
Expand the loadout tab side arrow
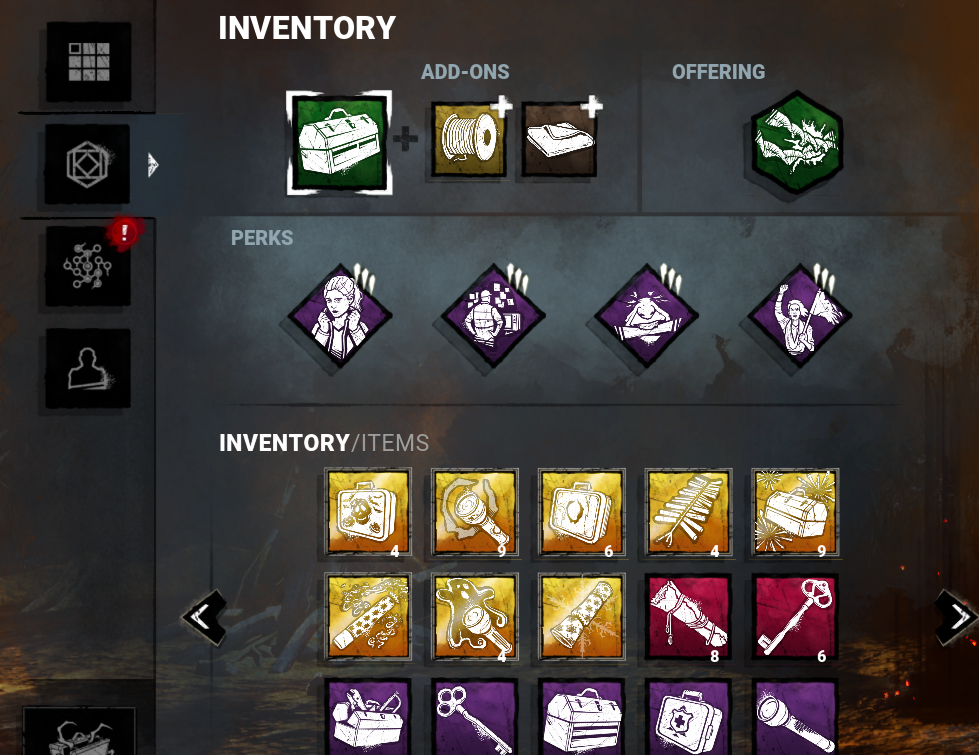[x=153, y=165]
